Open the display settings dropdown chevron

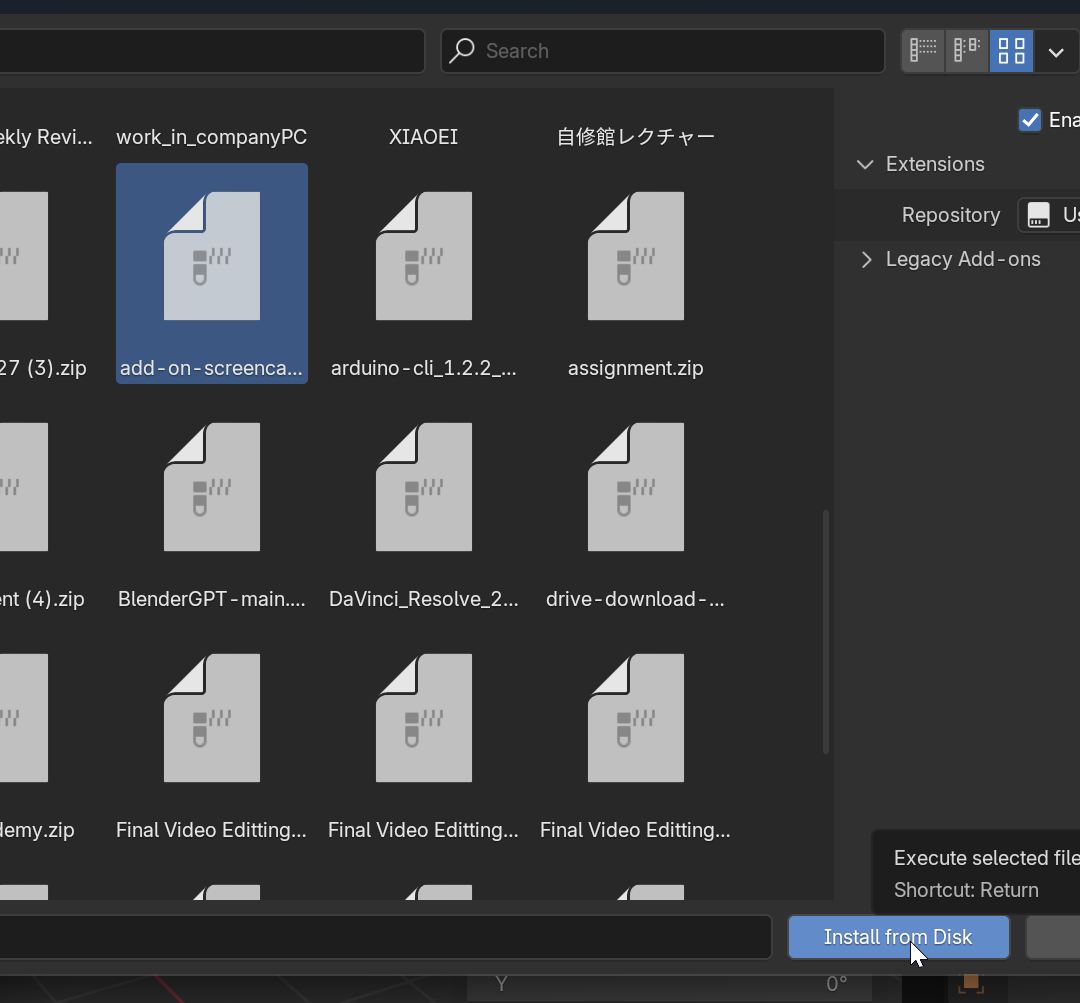pos(1056,51)
